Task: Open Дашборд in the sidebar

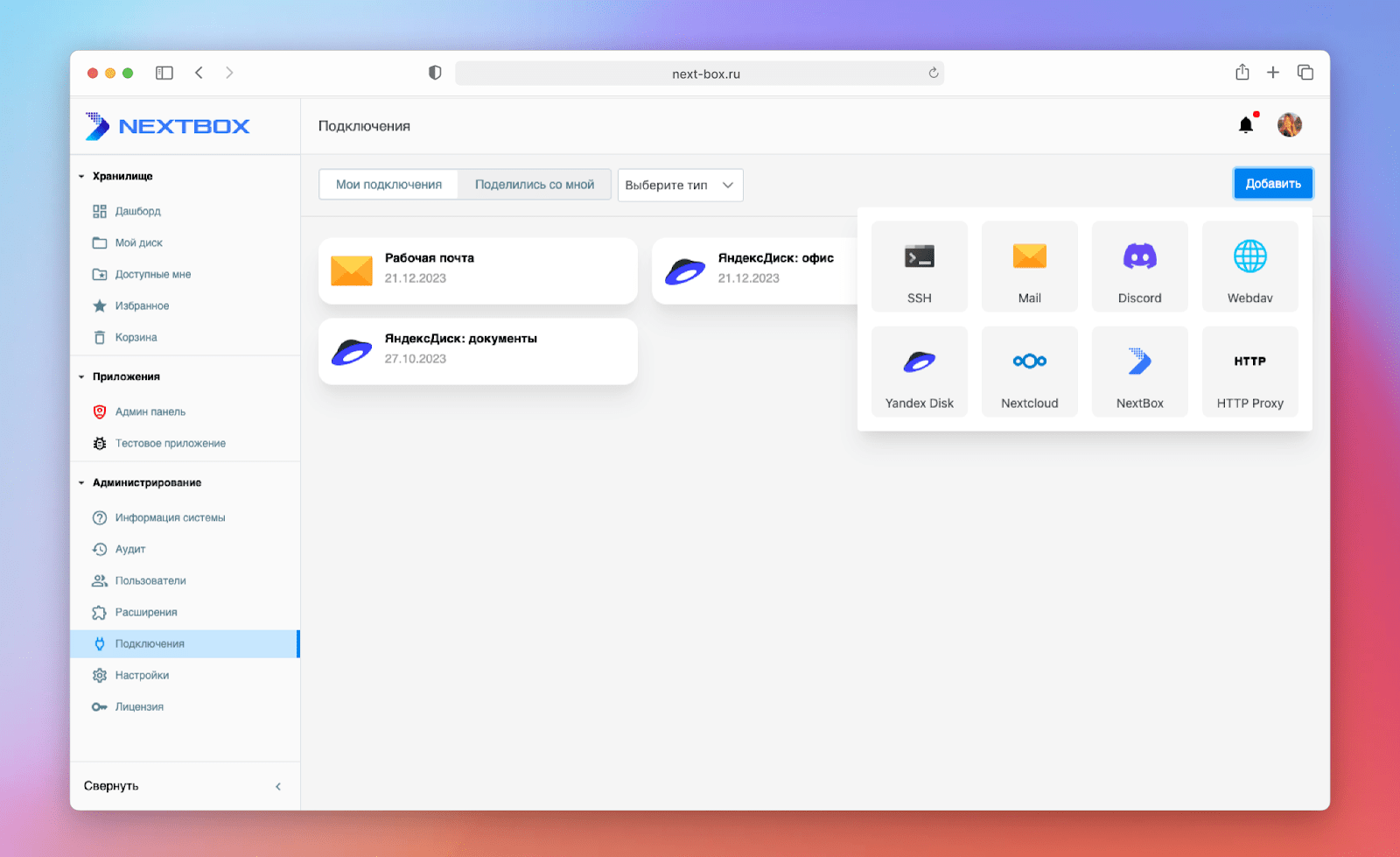Action: pyautogui.click(x=185, y=211)
